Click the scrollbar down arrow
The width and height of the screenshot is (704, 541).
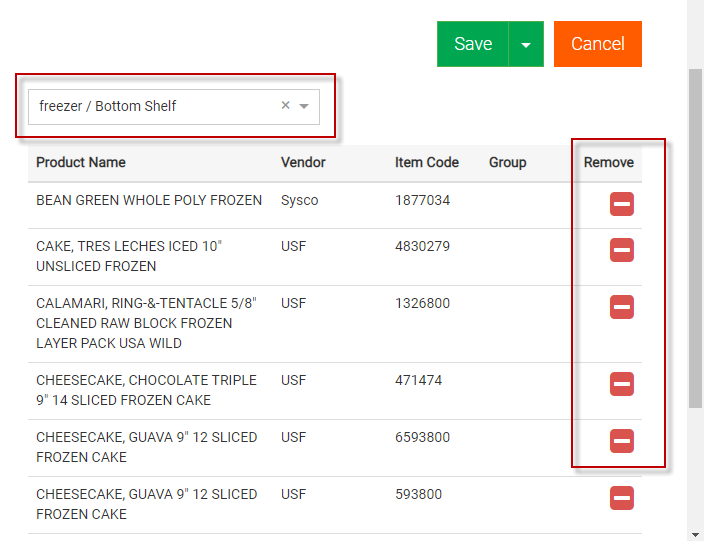[x=696, y=533]
